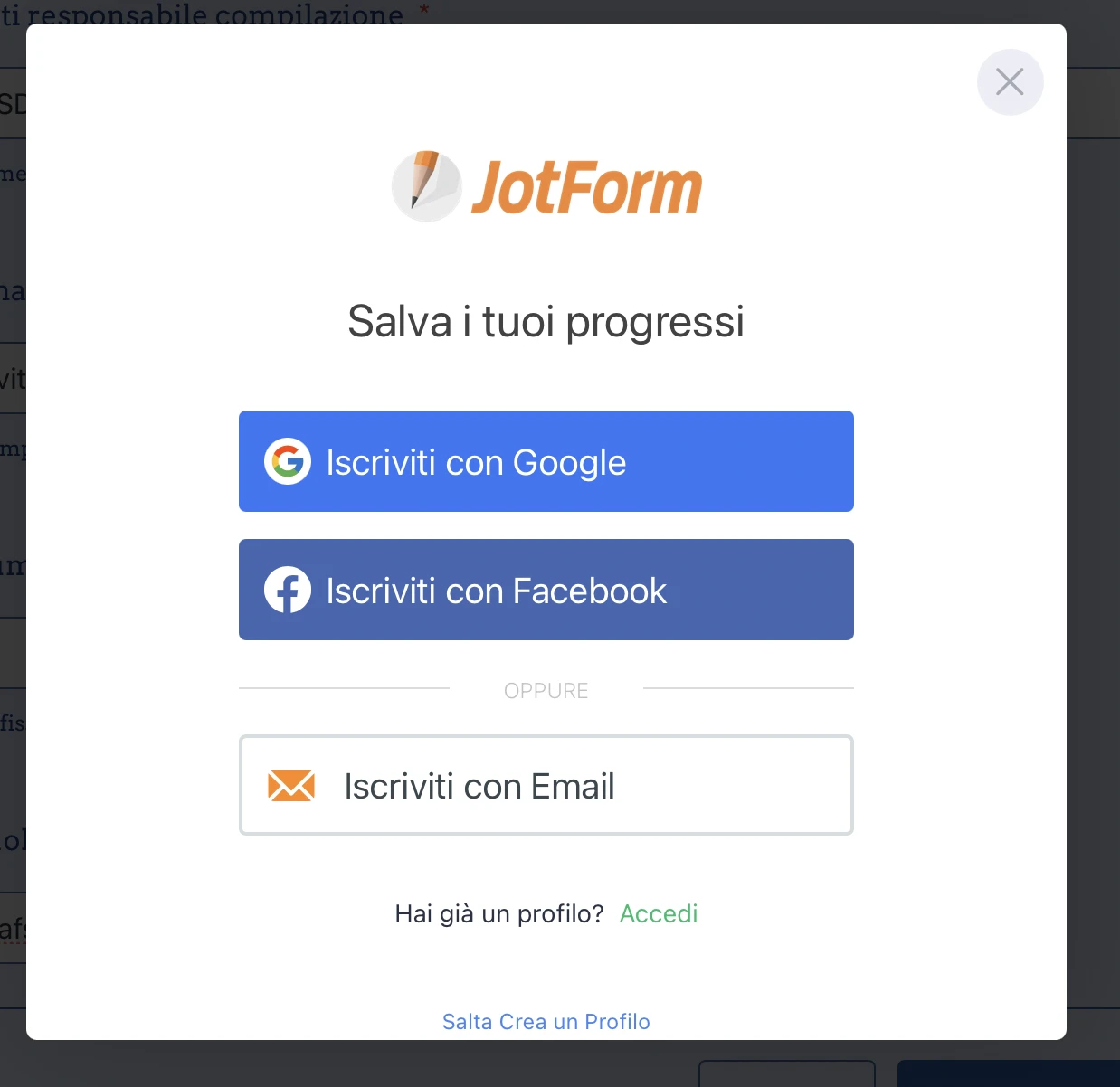The height and width of the screenshot is (1087, 1120).
Task: Click the underlined link on the left edge
Action: [12, 928]
